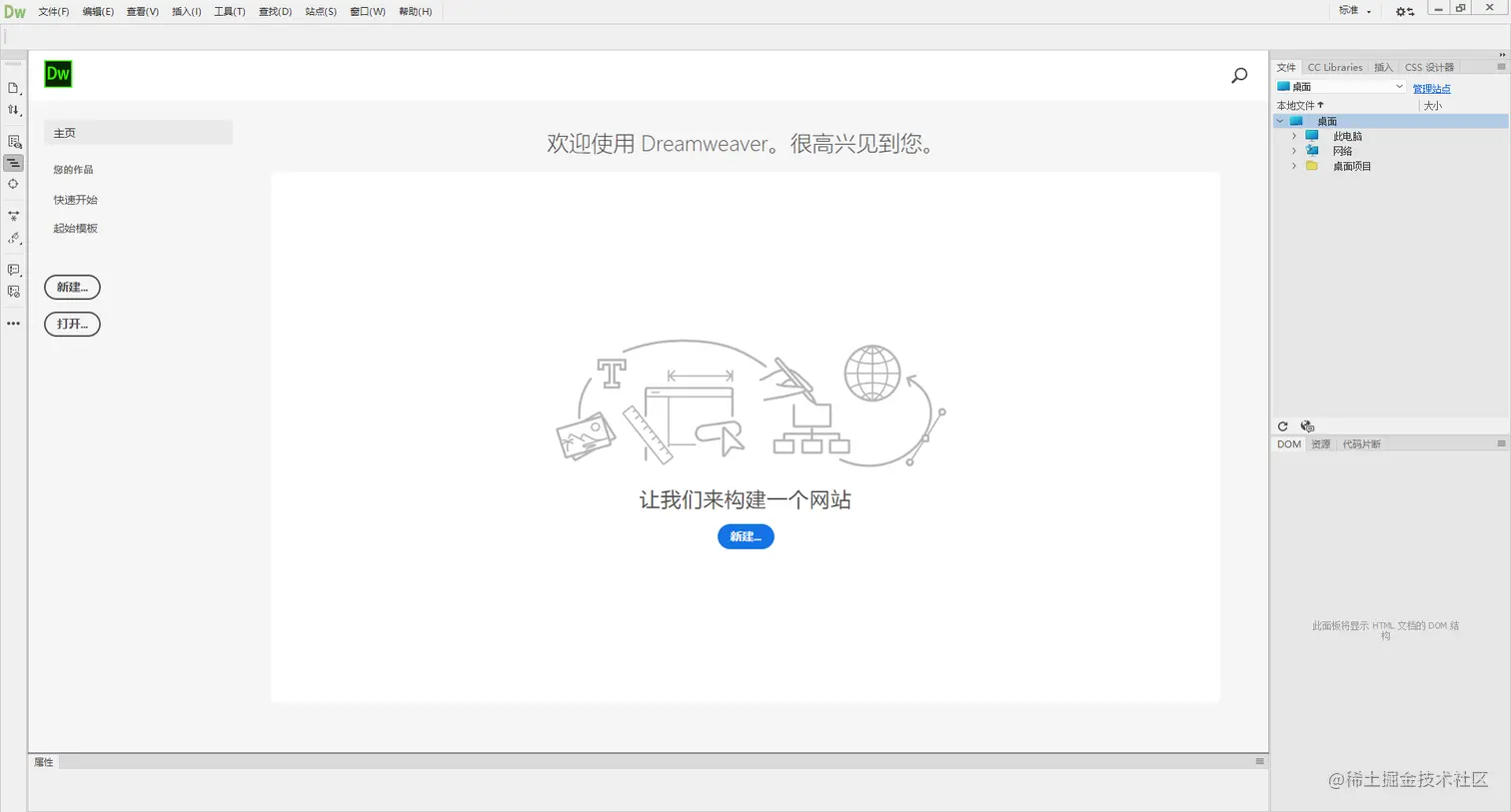Sort by the 大小 column header
The width and height of the screenshot is (1511, 812).
coord(1433,105)
